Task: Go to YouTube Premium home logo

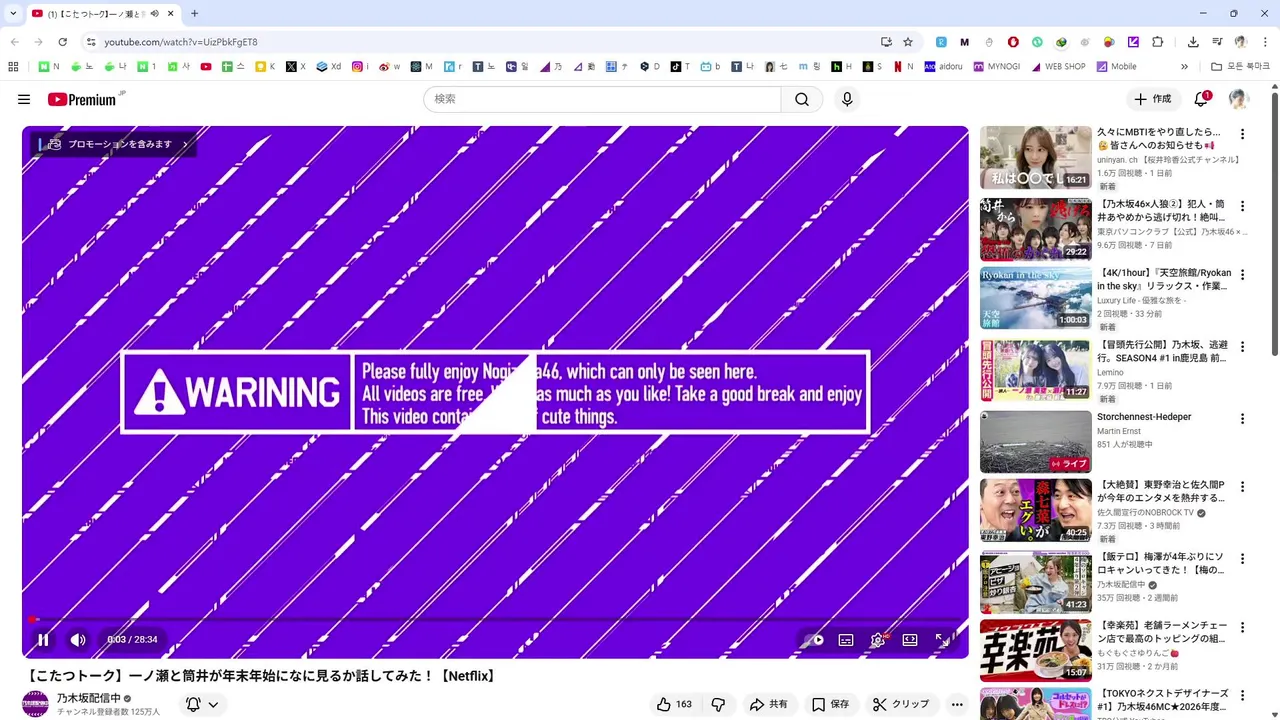Action: tap(84, 99)
